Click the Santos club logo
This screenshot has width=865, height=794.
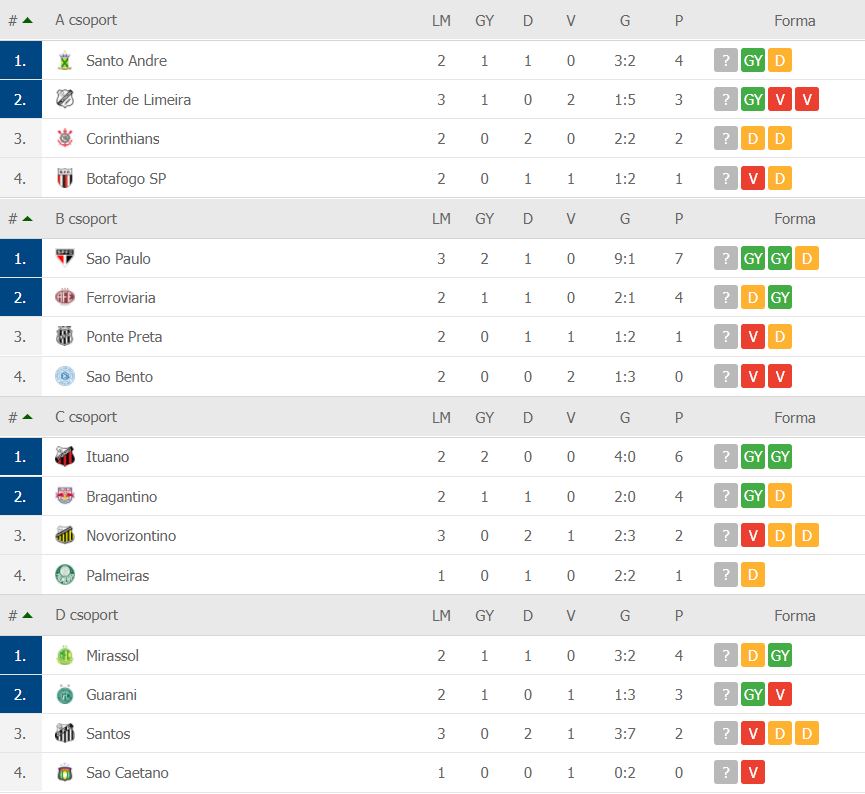tap(65, 734)
